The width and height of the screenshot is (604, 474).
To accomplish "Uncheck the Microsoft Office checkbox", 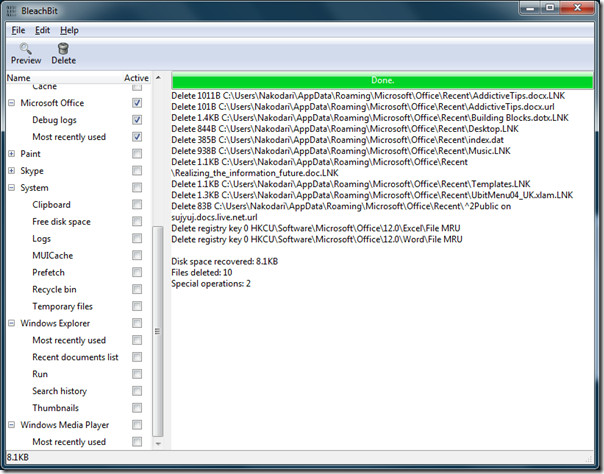I will [x=137, y=103].
